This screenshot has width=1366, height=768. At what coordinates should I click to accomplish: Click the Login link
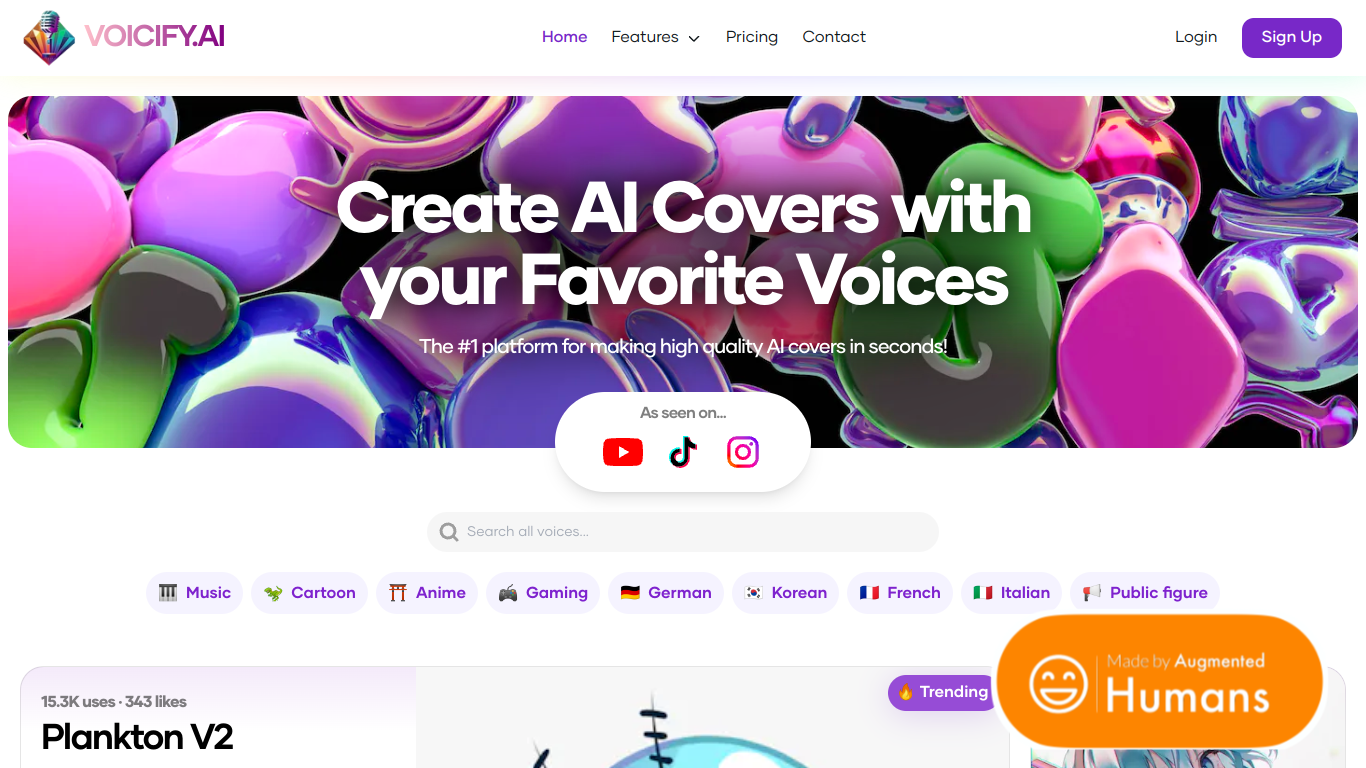[1196, 37]
